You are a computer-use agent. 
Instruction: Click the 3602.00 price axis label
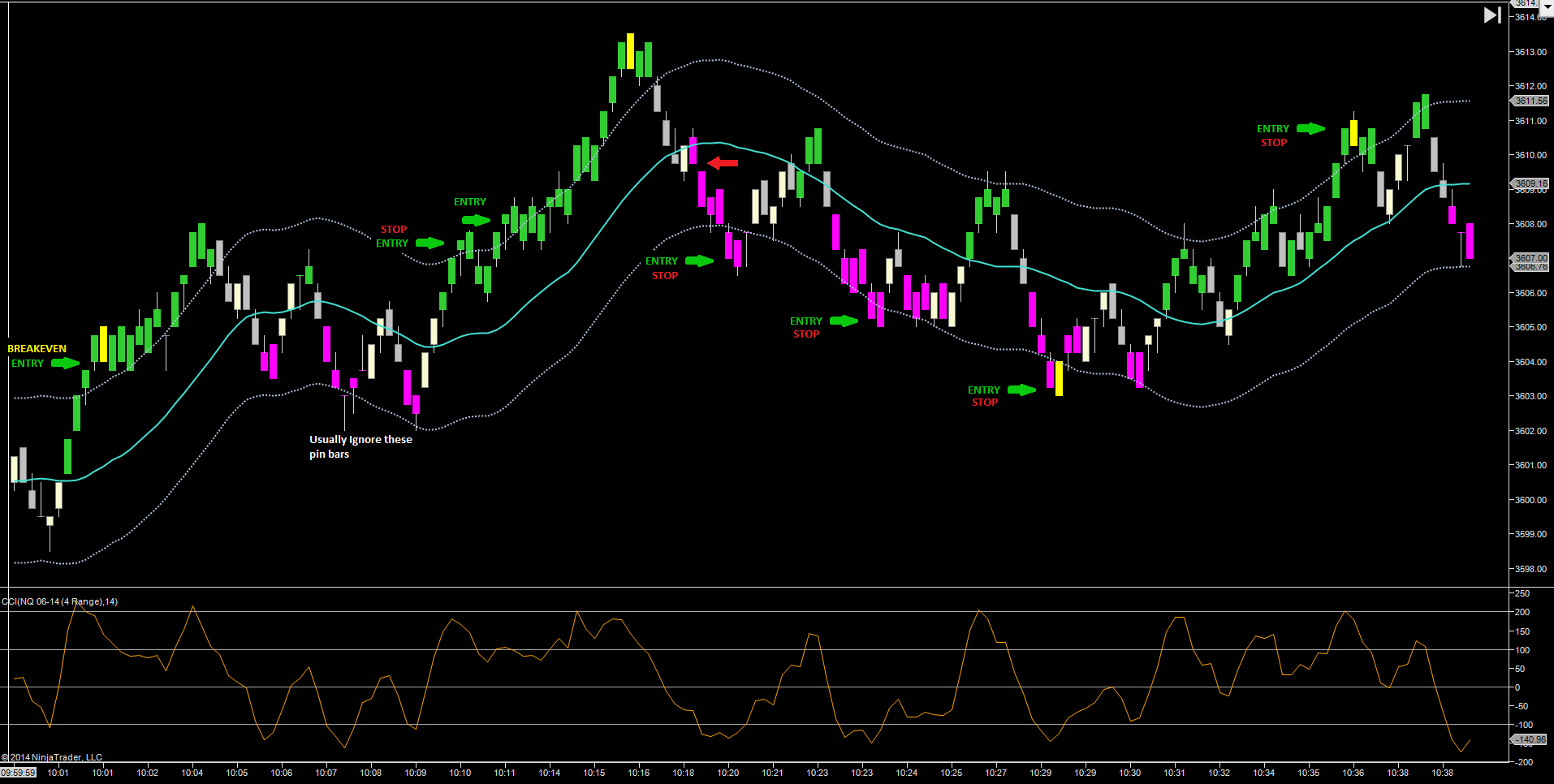(x=1530, y=431)
